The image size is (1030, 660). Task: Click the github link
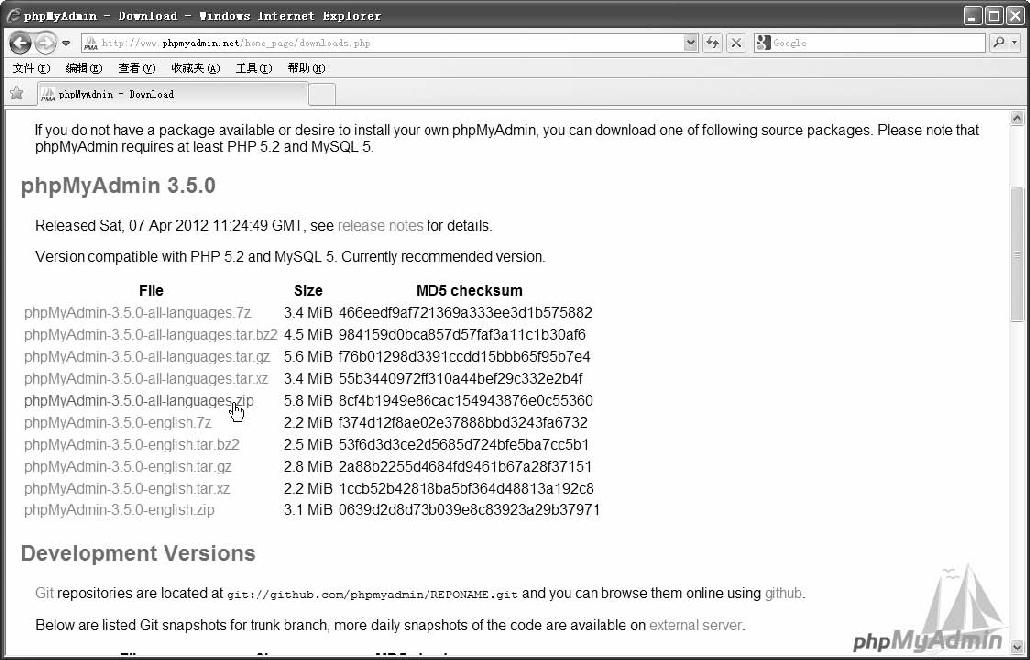click(x=783, y=593)
